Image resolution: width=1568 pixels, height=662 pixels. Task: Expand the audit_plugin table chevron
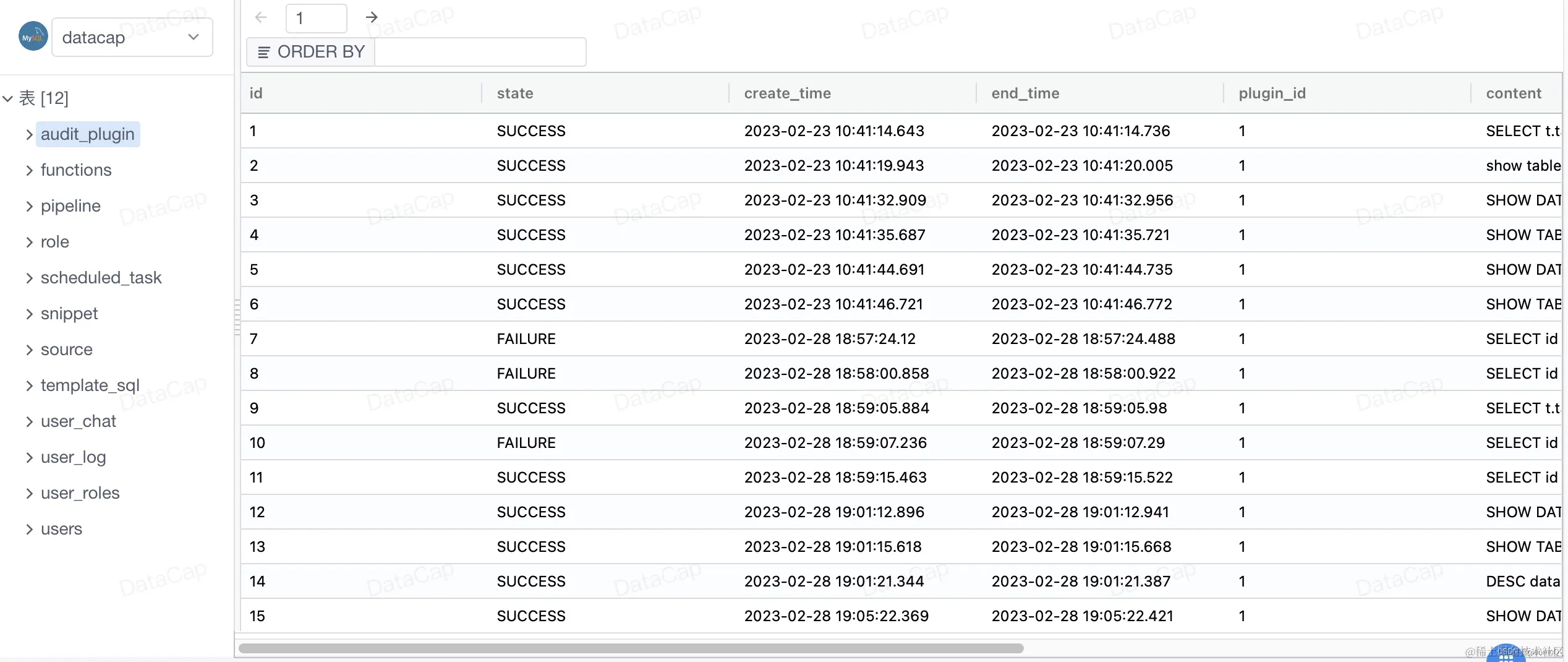click(29, 134)
